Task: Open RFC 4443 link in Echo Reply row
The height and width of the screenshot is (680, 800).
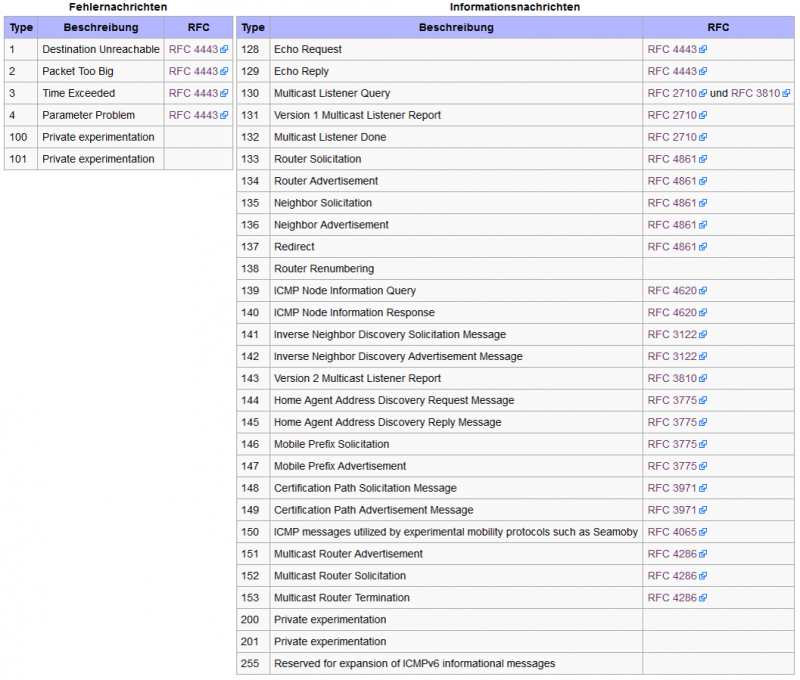Action: [x=677, y=71]
